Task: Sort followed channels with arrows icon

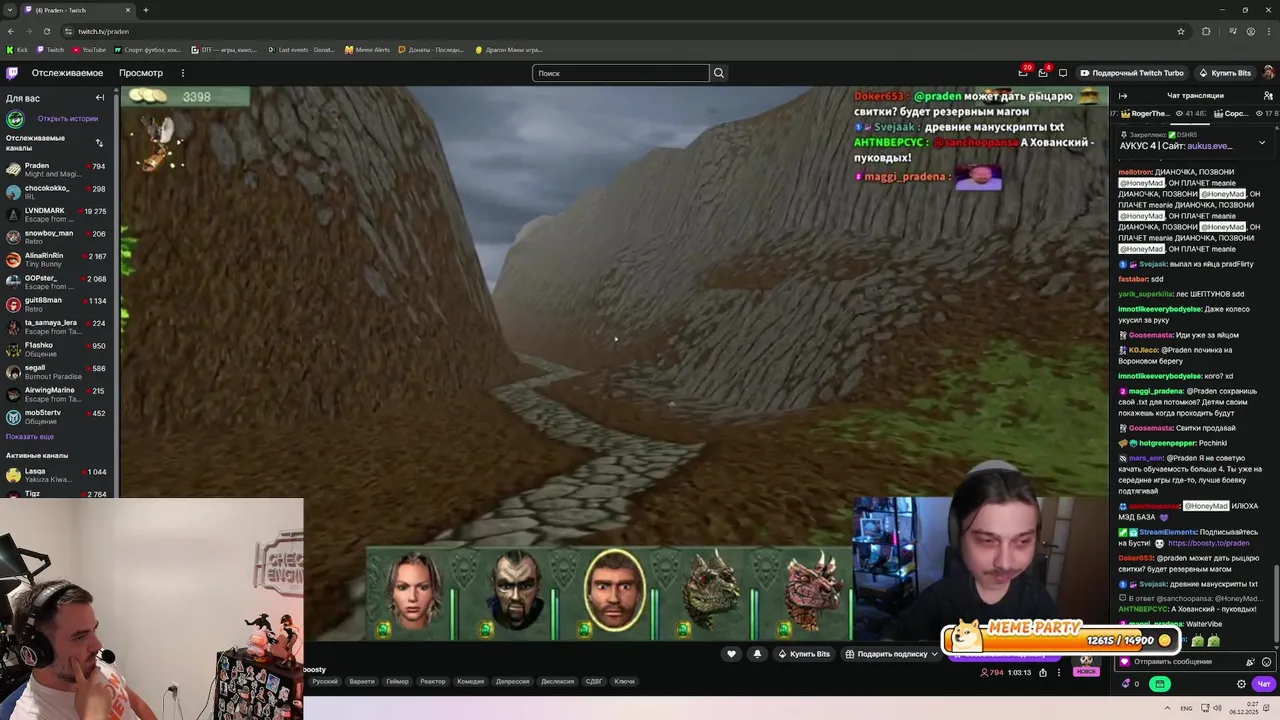Action: point(99,143)
